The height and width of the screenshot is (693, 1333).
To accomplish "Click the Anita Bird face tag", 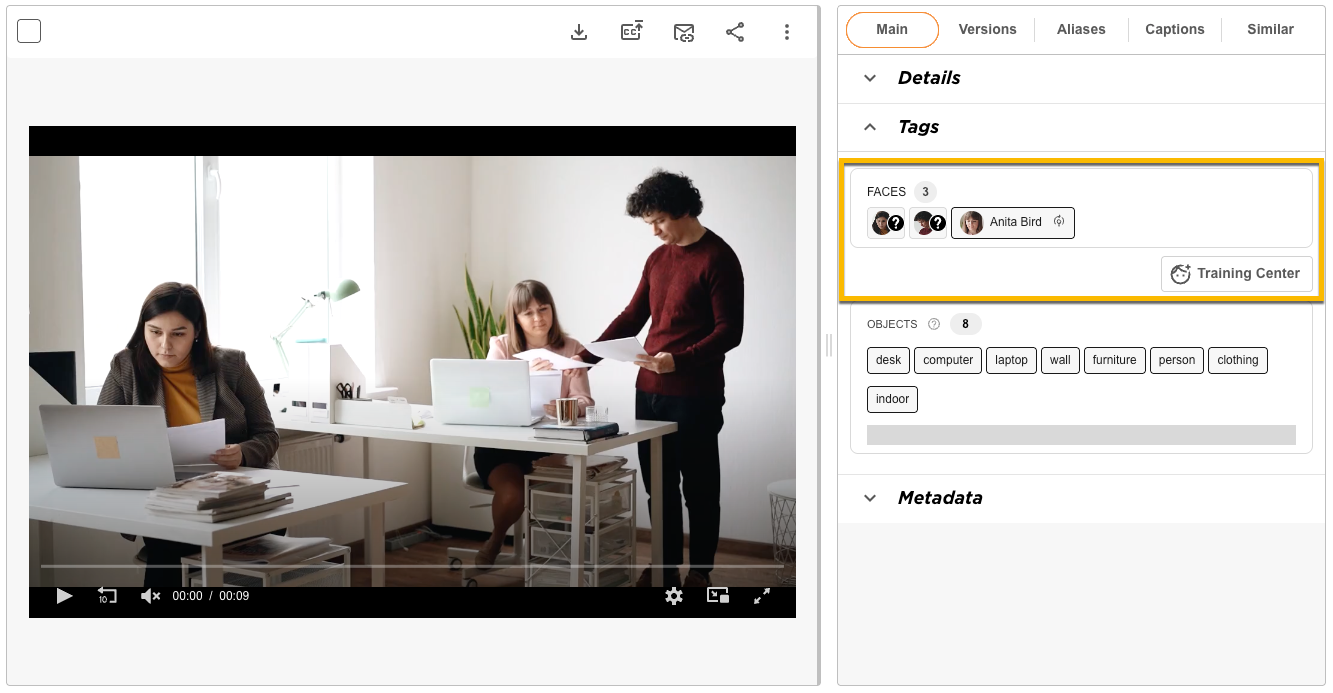I will coord(1013,223).
